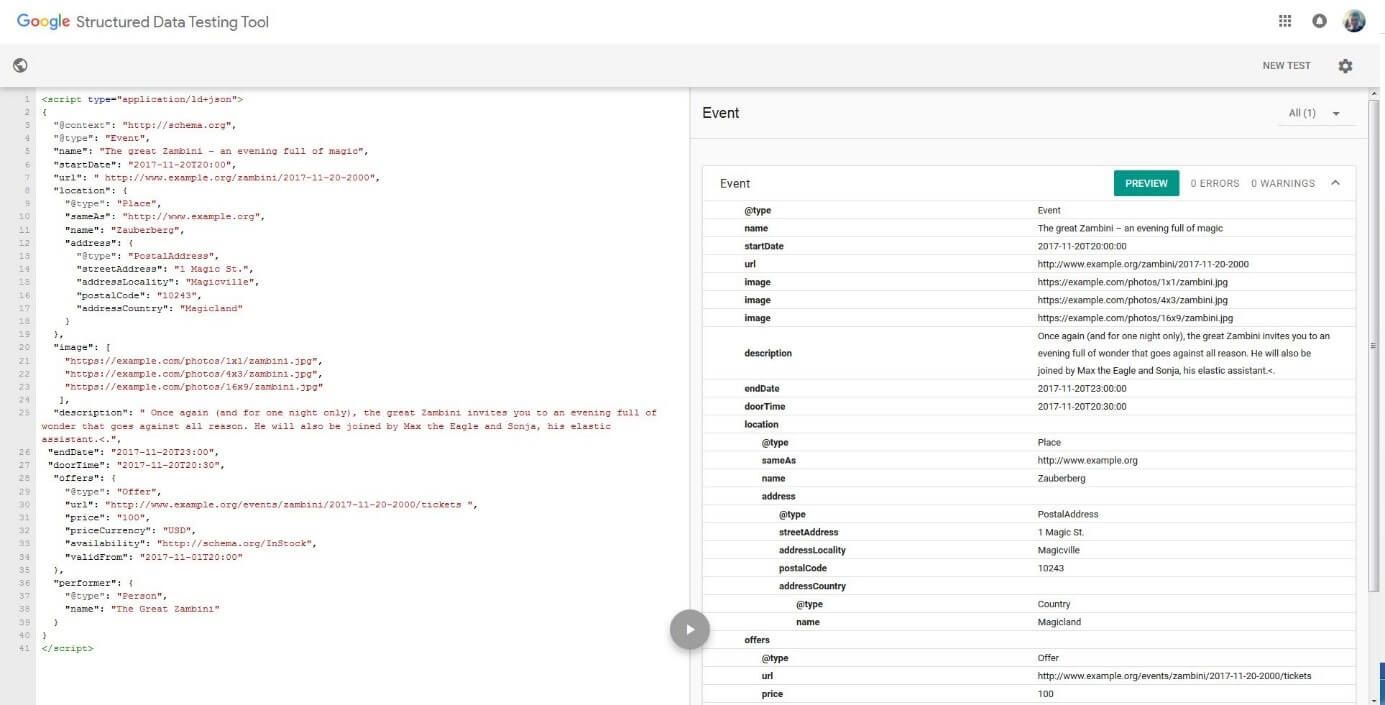The width and height of the screenshot is (1385, 705).
Task: Click image value 1x1/zambini.jpg
Action: pyautogui.click(x=1132, y=282)
